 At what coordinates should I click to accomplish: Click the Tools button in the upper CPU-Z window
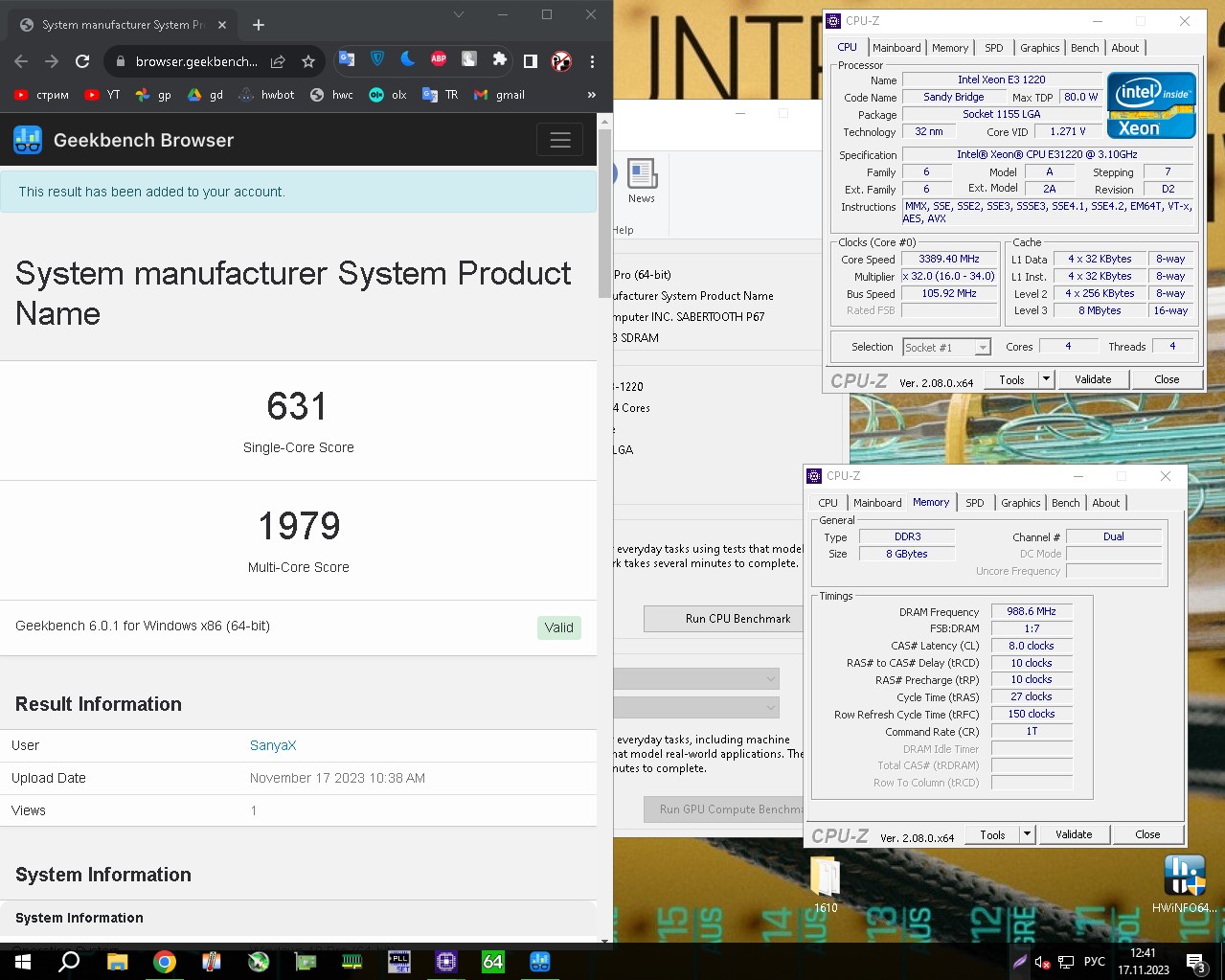1011,379
